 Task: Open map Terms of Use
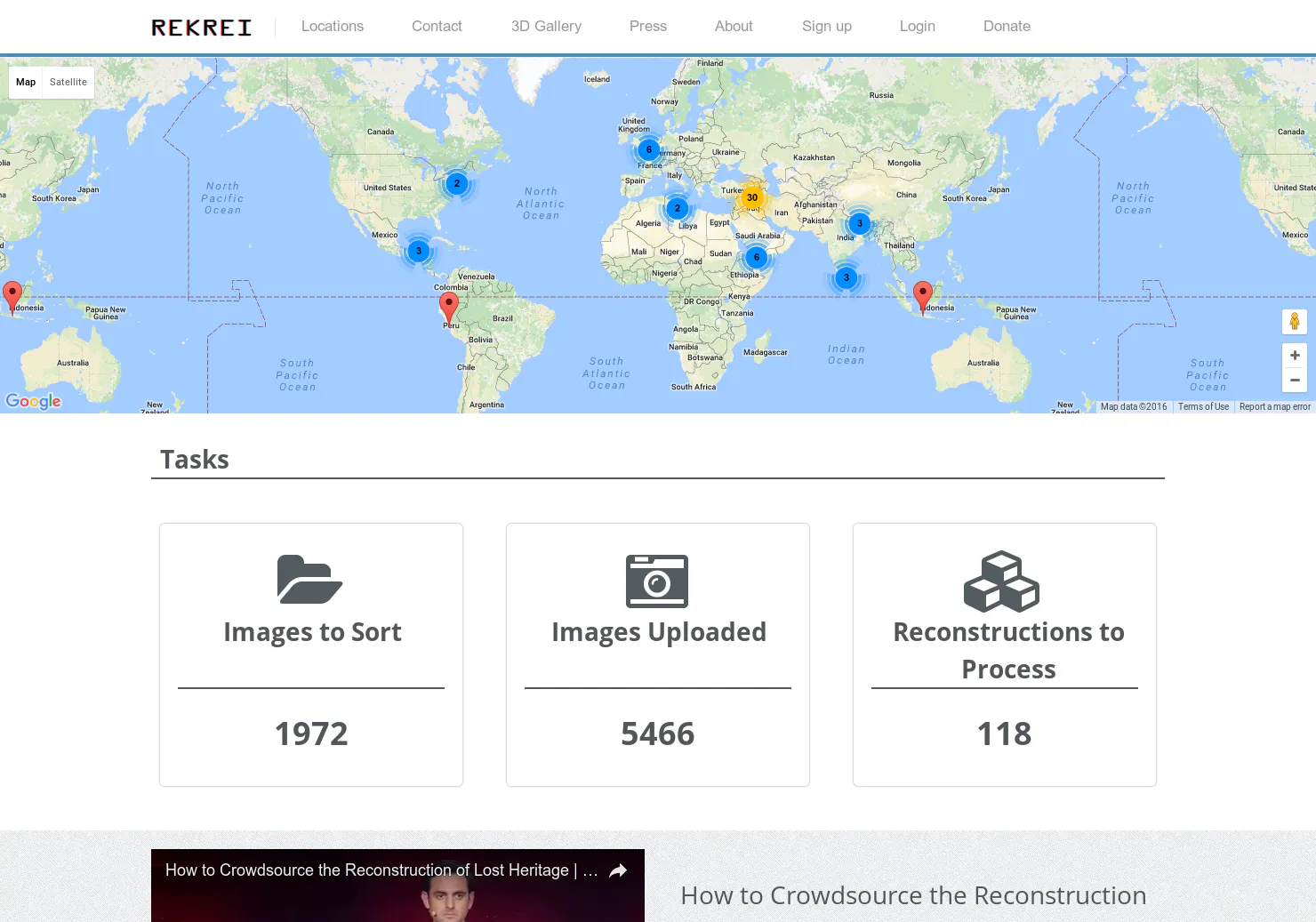(x=1203, y=407)
